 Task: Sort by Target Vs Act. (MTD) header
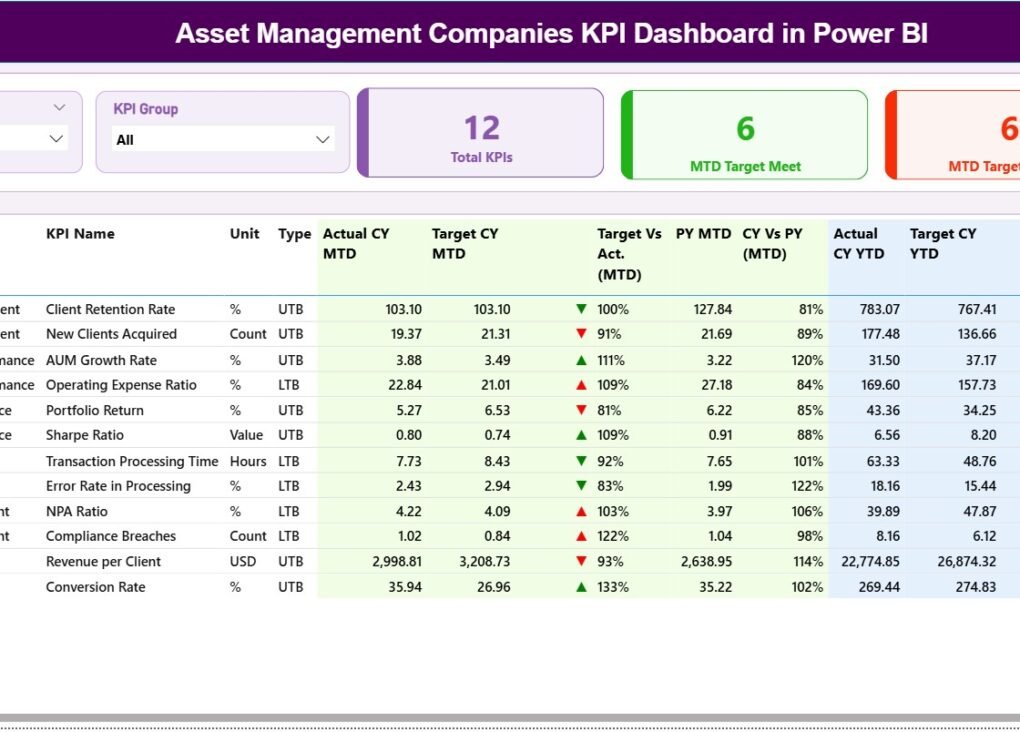click(629, 254)
